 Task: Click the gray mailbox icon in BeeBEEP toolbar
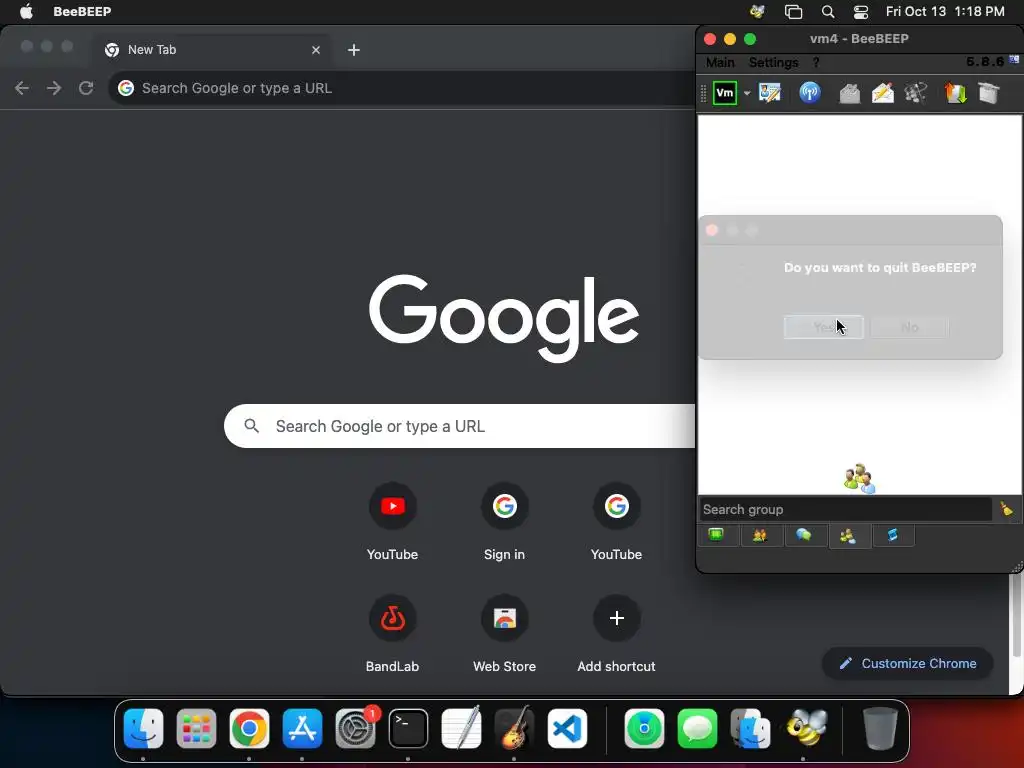click(x=849, y=93)
